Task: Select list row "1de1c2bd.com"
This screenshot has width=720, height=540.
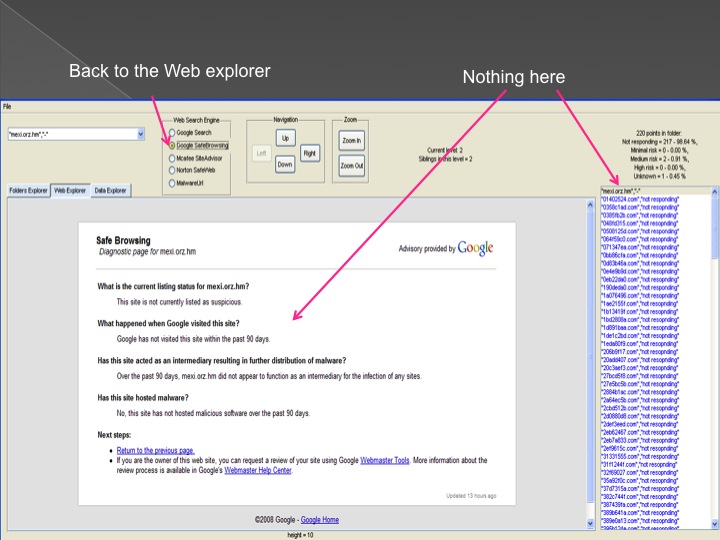Action: (656, 336)
